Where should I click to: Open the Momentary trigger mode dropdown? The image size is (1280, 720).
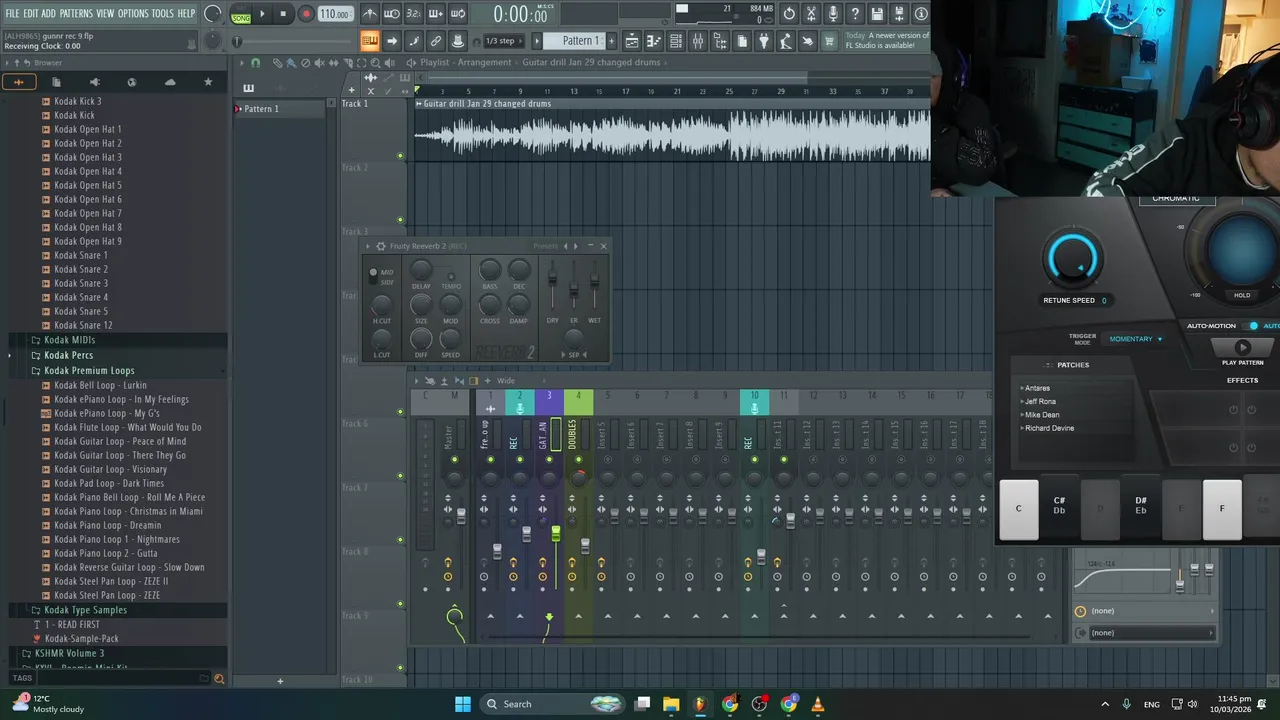[1135, 339]
